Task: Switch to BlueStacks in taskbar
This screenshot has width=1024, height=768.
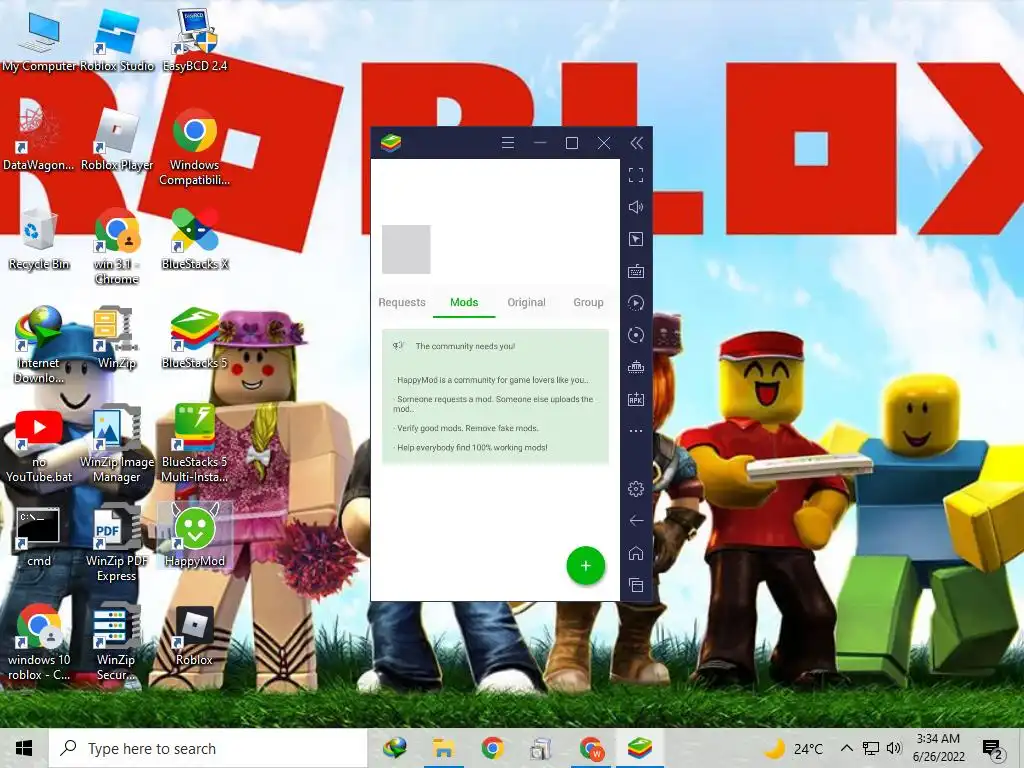Action: pos(639,748)
